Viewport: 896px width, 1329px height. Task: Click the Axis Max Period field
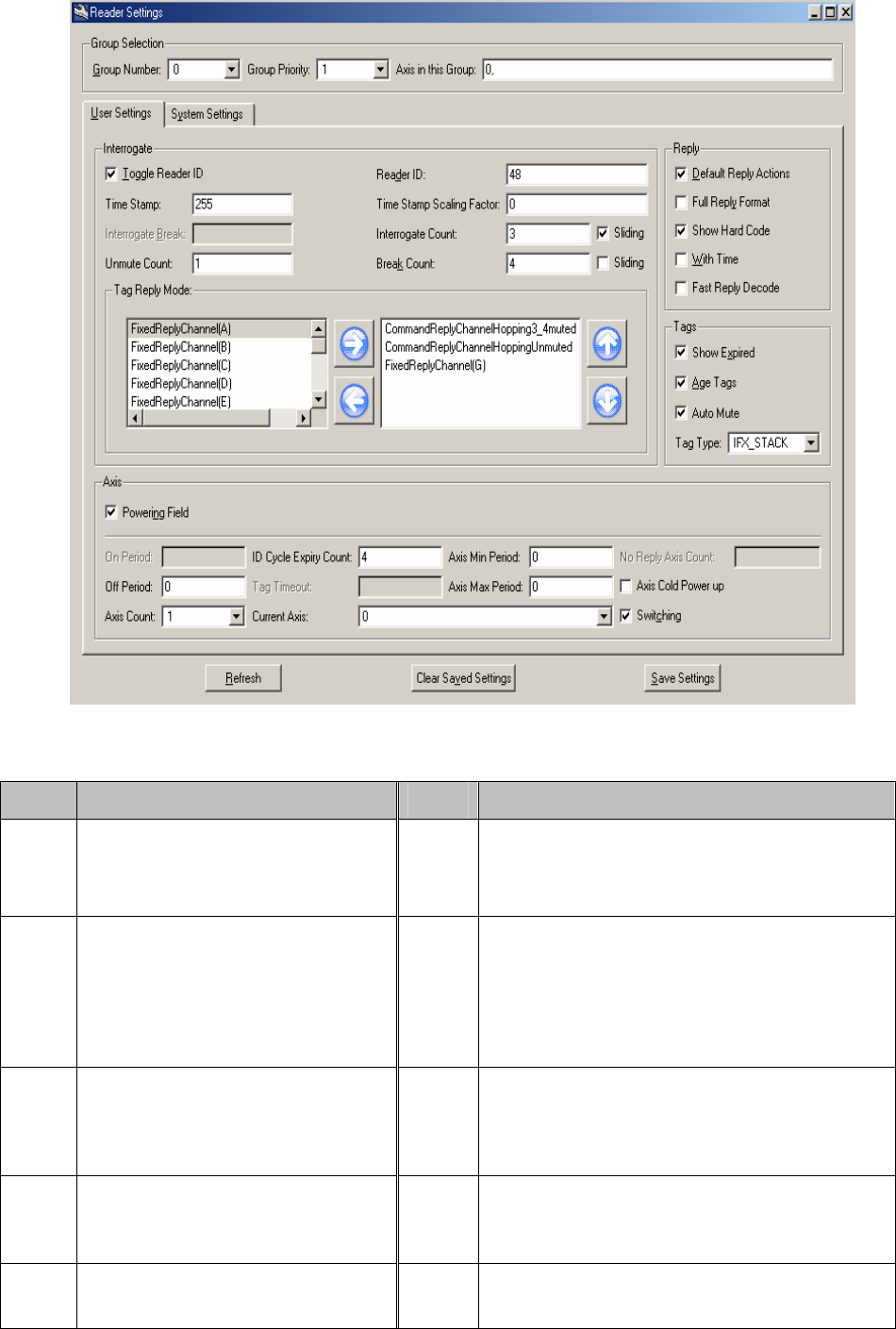[571, 587]
